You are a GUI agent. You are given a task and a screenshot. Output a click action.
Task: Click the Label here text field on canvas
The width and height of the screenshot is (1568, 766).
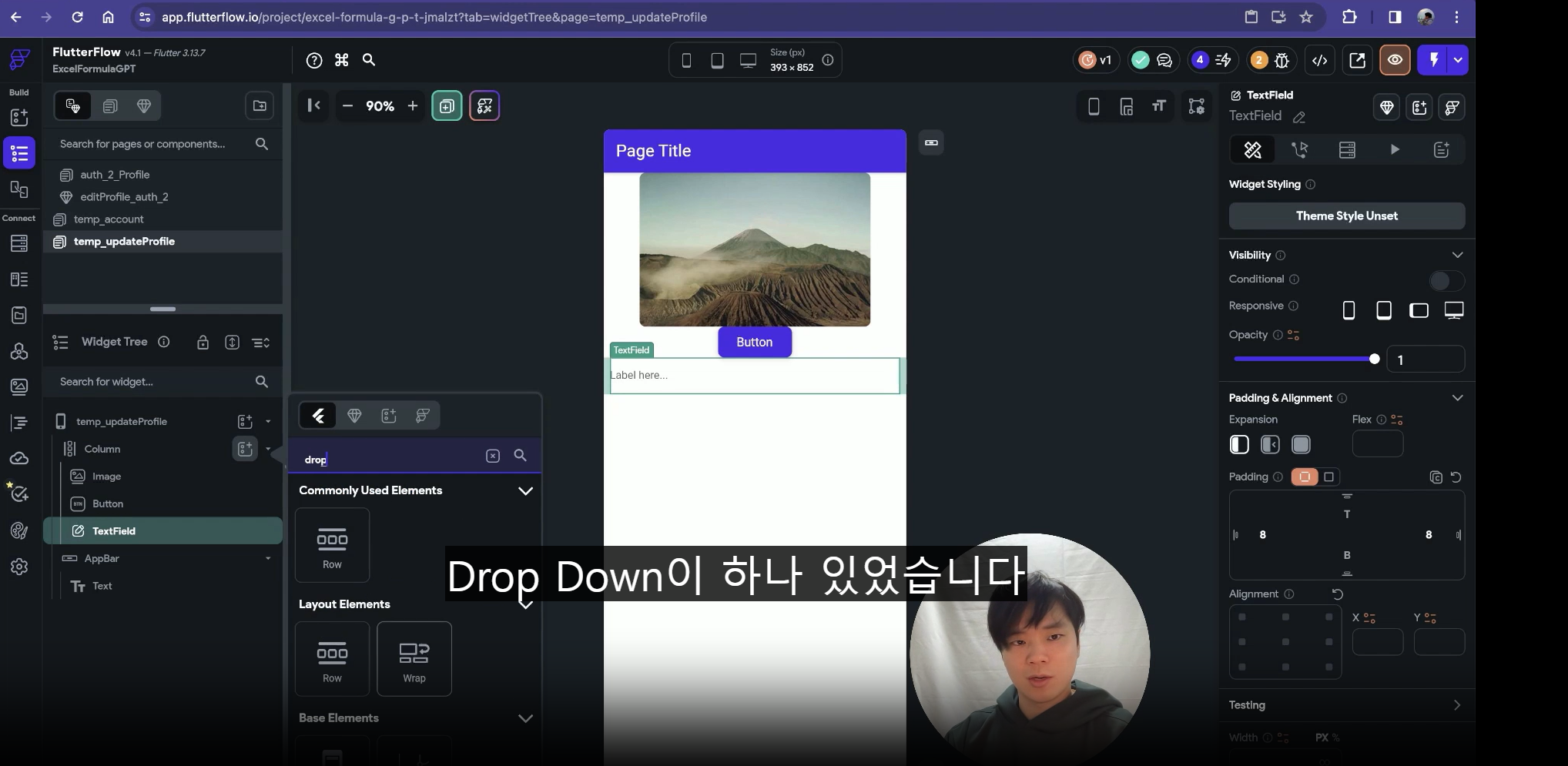(755, 376)
